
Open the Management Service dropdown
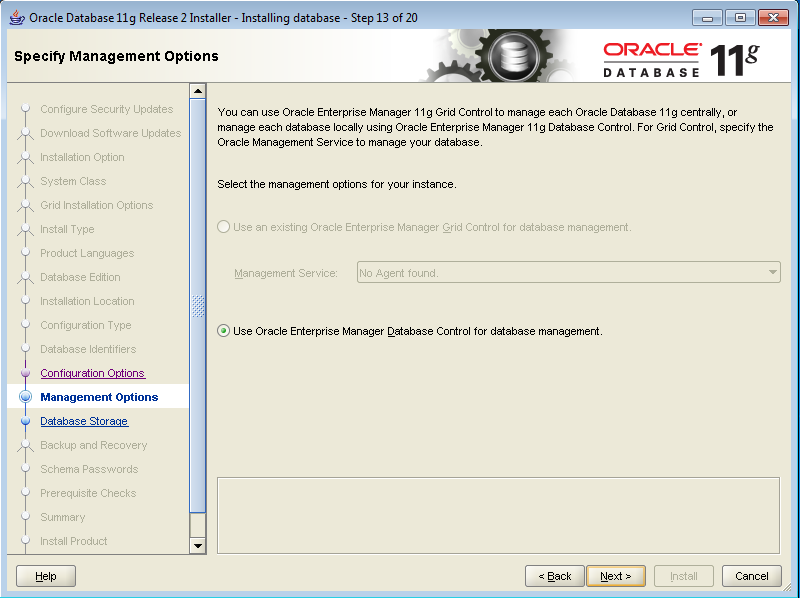click(x=568, y=272)
